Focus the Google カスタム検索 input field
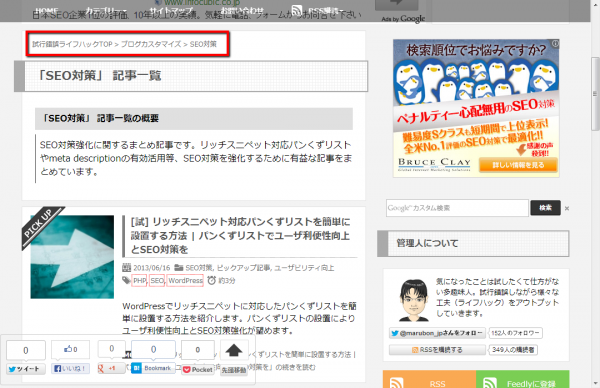 (457, 208)
